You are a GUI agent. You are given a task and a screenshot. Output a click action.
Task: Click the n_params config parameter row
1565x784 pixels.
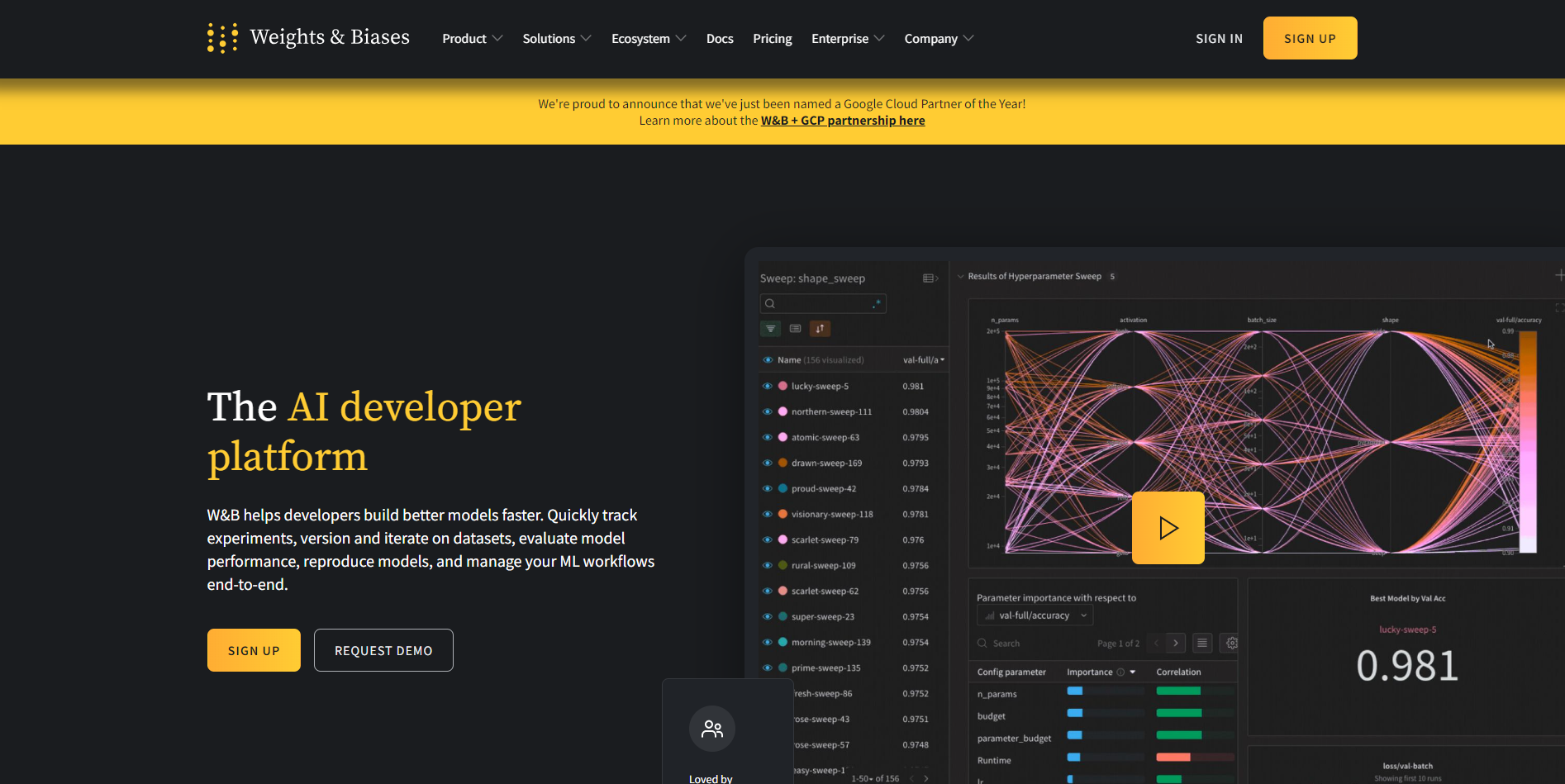997,694
